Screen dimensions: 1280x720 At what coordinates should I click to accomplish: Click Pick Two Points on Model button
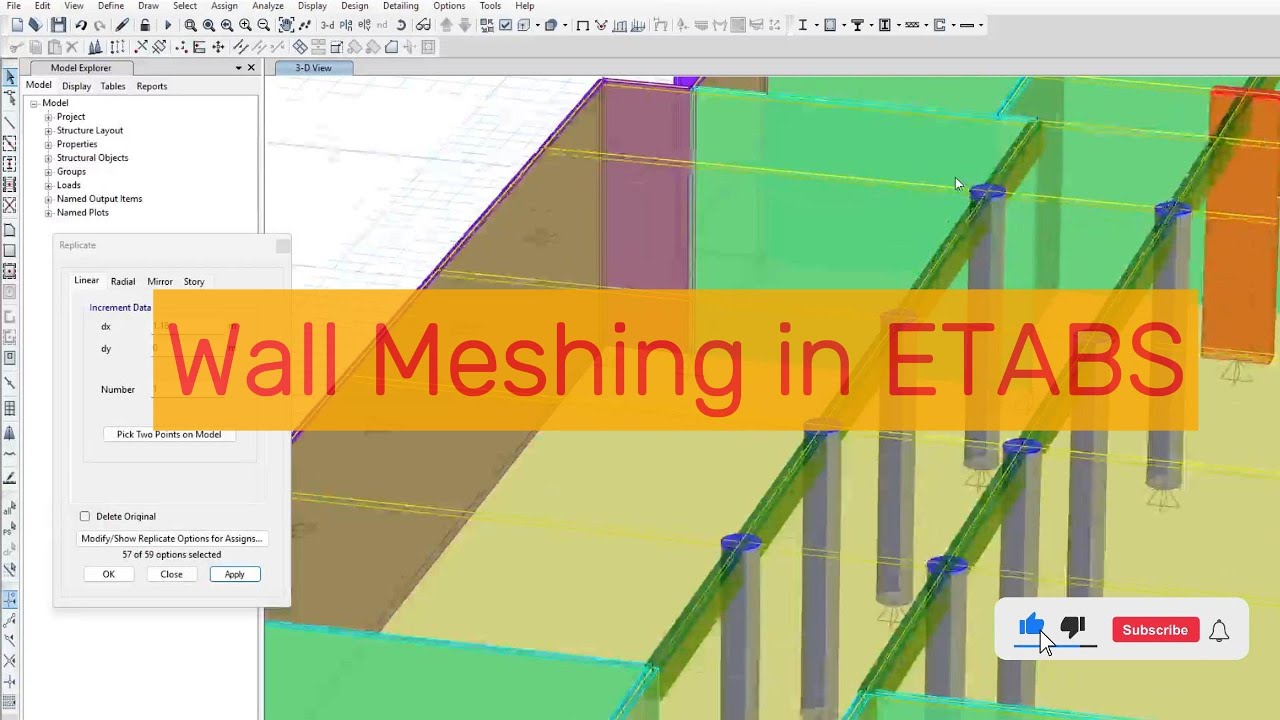click(169, 434)
